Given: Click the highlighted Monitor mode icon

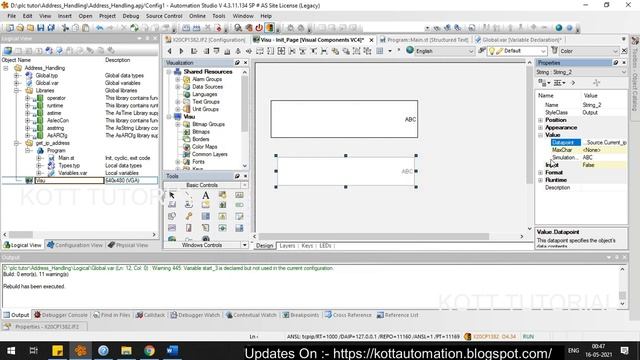Looking at the screenshot, I should (x=269, y=28).
